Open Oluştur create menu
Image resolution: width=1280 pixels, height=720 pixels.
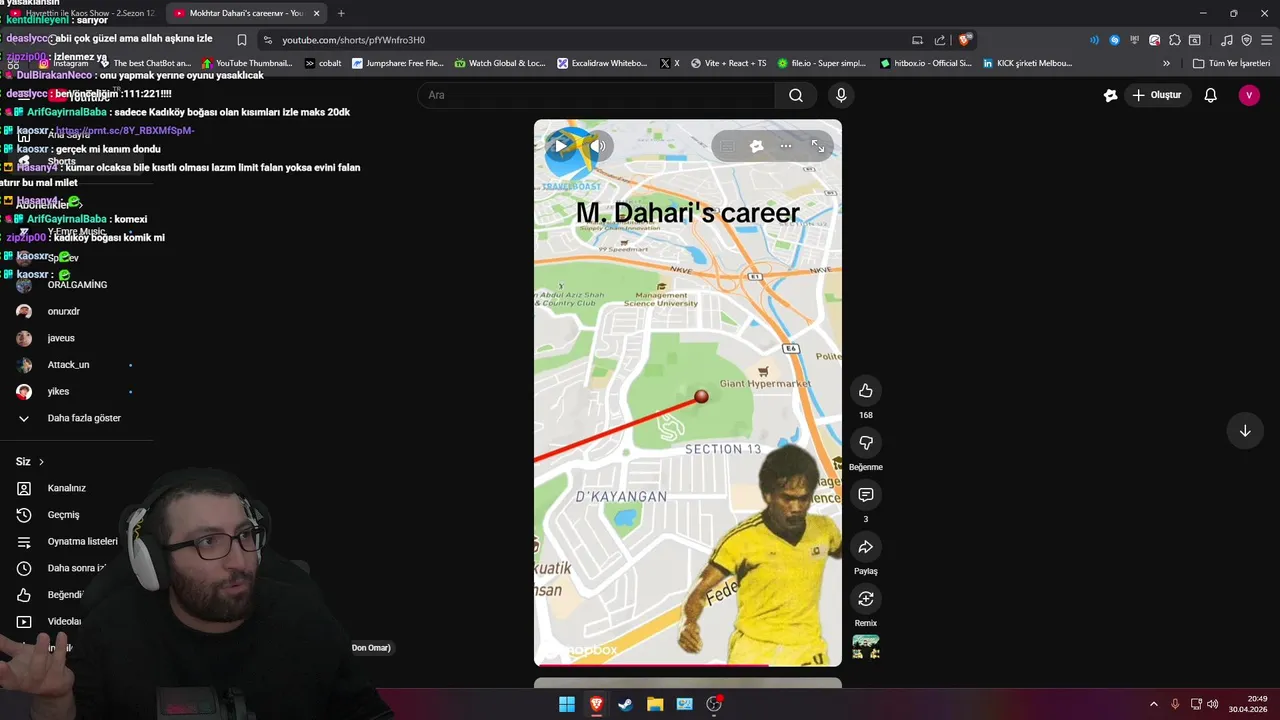point(1157,95)
